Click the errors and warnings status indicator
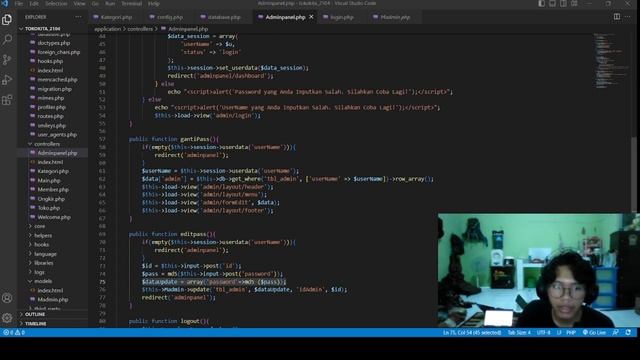This screenshot has width=640, height=360. pyautogui.click(x=14, y=333)
